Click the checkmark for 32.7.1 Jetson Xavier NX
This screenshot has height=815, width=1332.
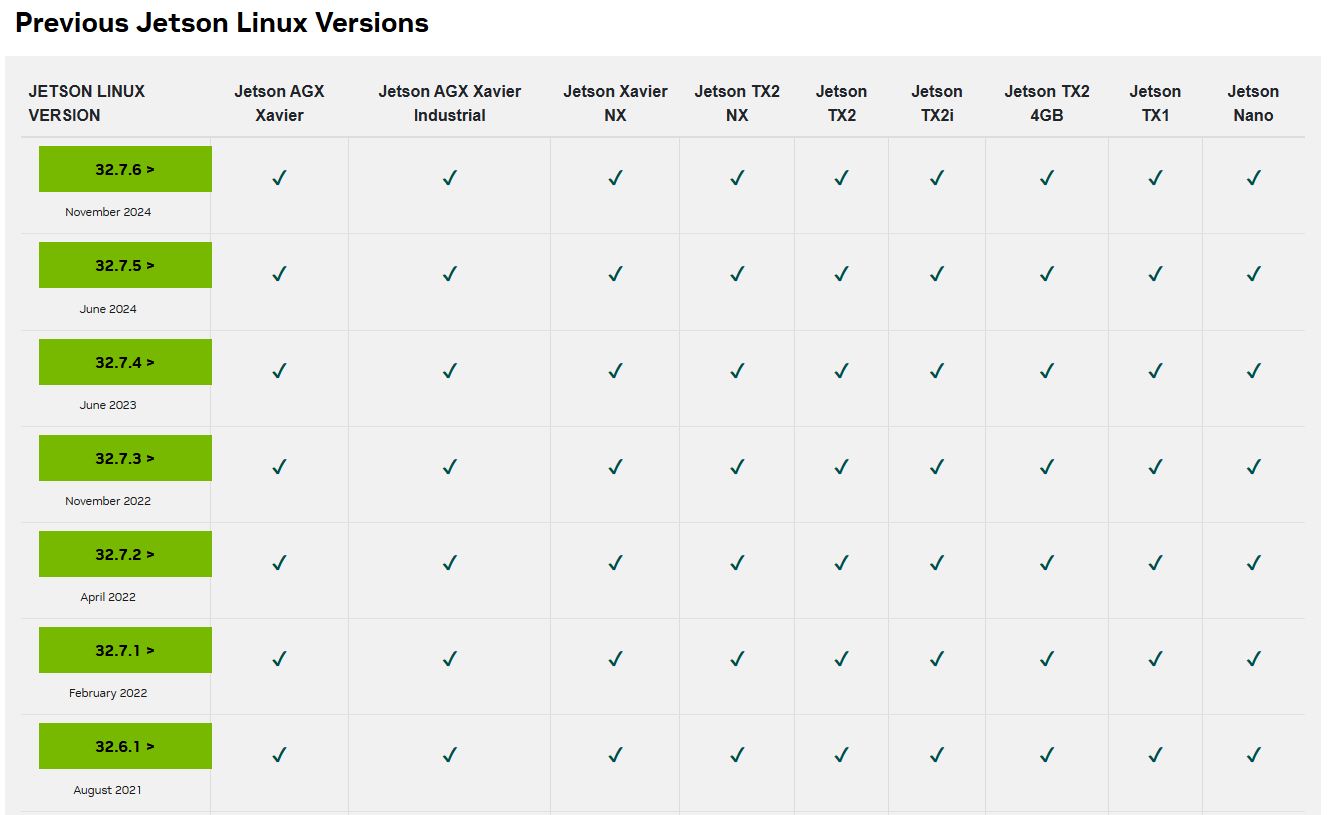(x=615, y=659)
